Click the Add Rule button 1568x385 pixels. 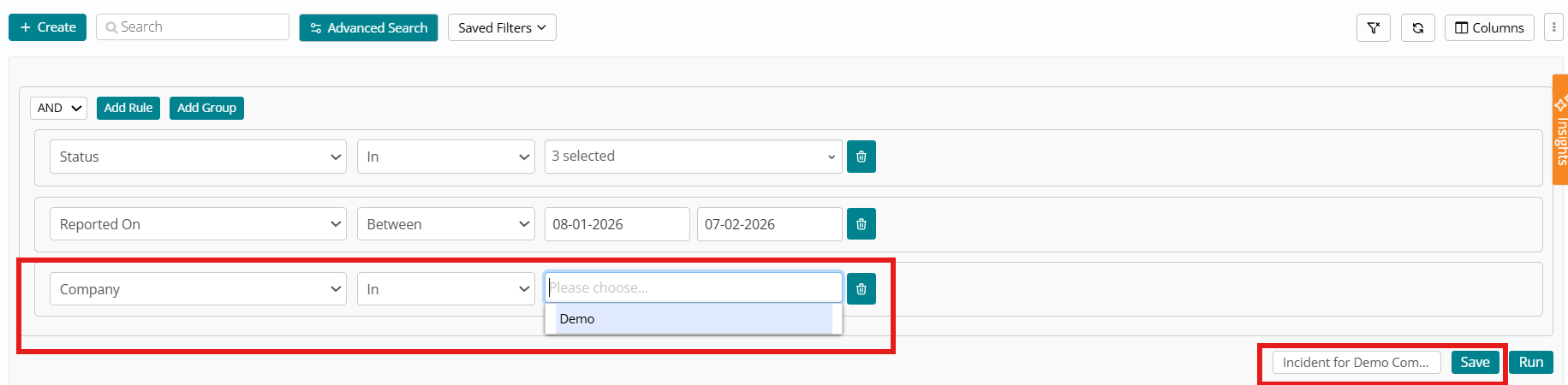pos(128,108)
